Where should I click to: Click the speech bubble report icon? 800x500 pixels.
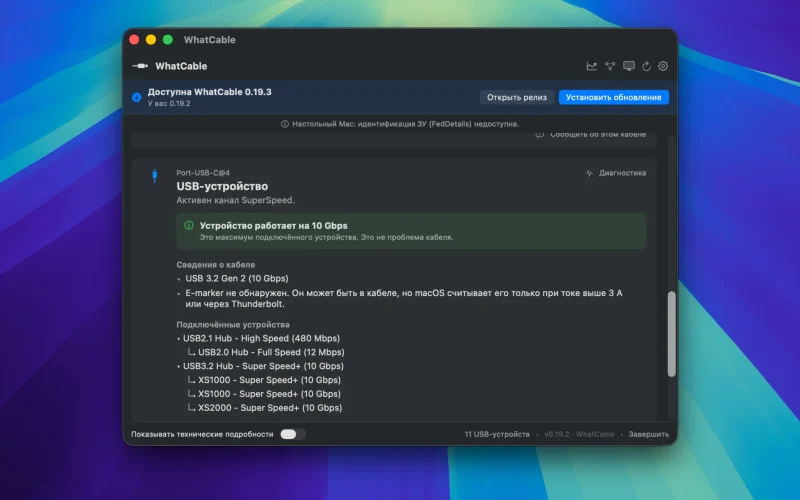[539, 135]
